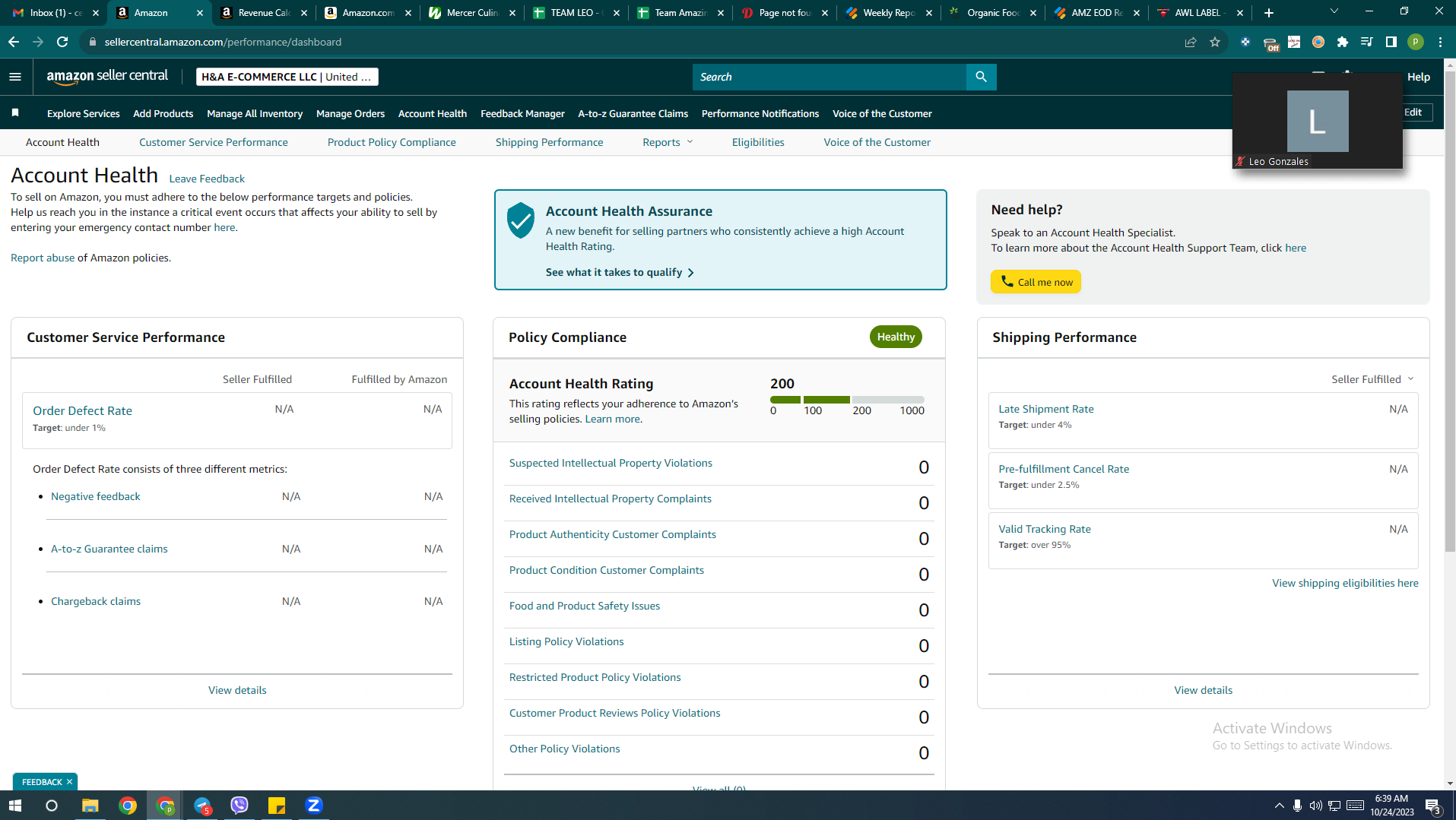Select Manage All Inventory in the nav bar
1456x820 pixels.
pos(255,113)
